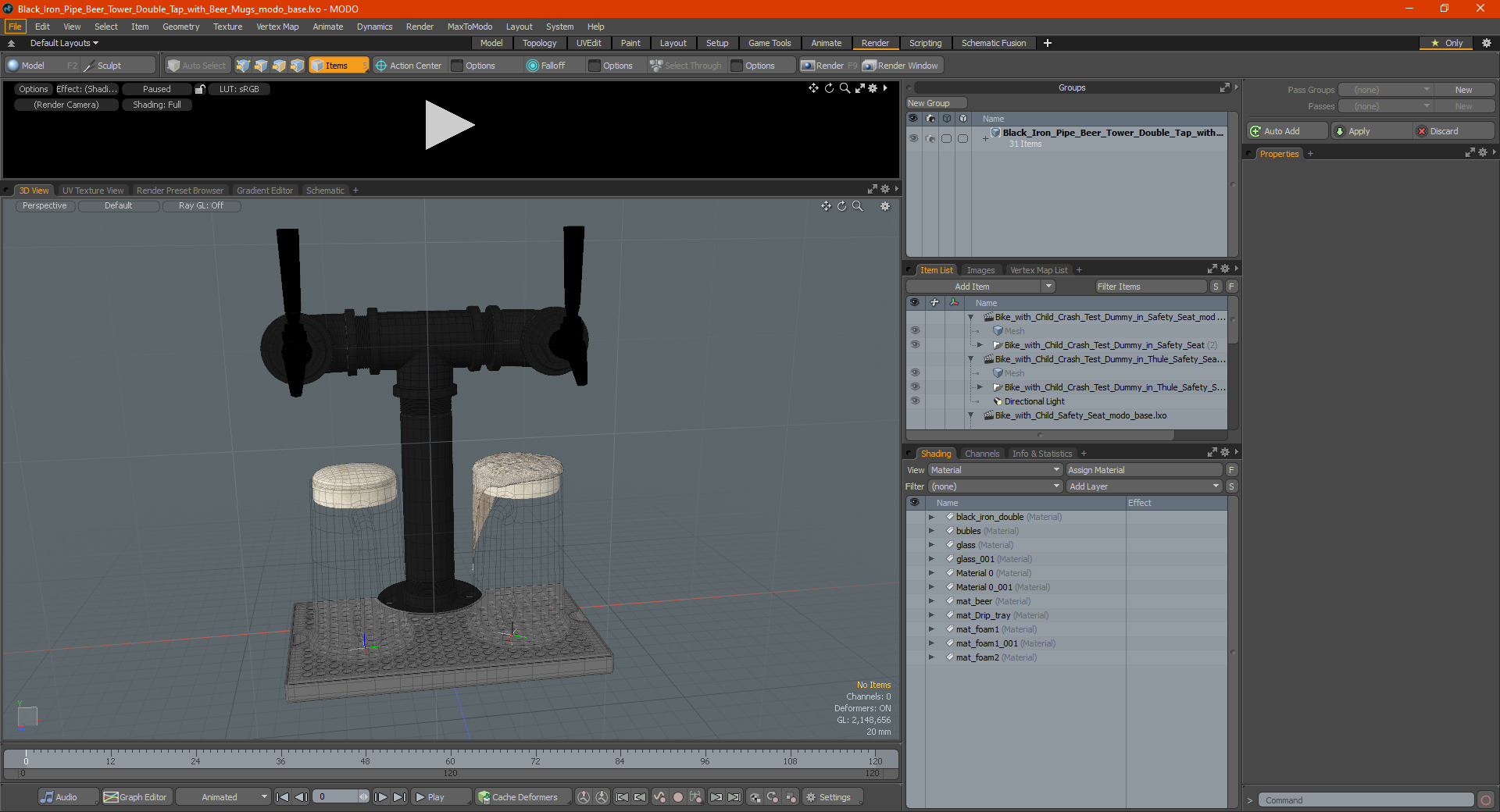Image resolution: width=1500 pixels, height=812 pixels.
Task: Toggle the Only star button
Action: click(x=1447, y=43)
